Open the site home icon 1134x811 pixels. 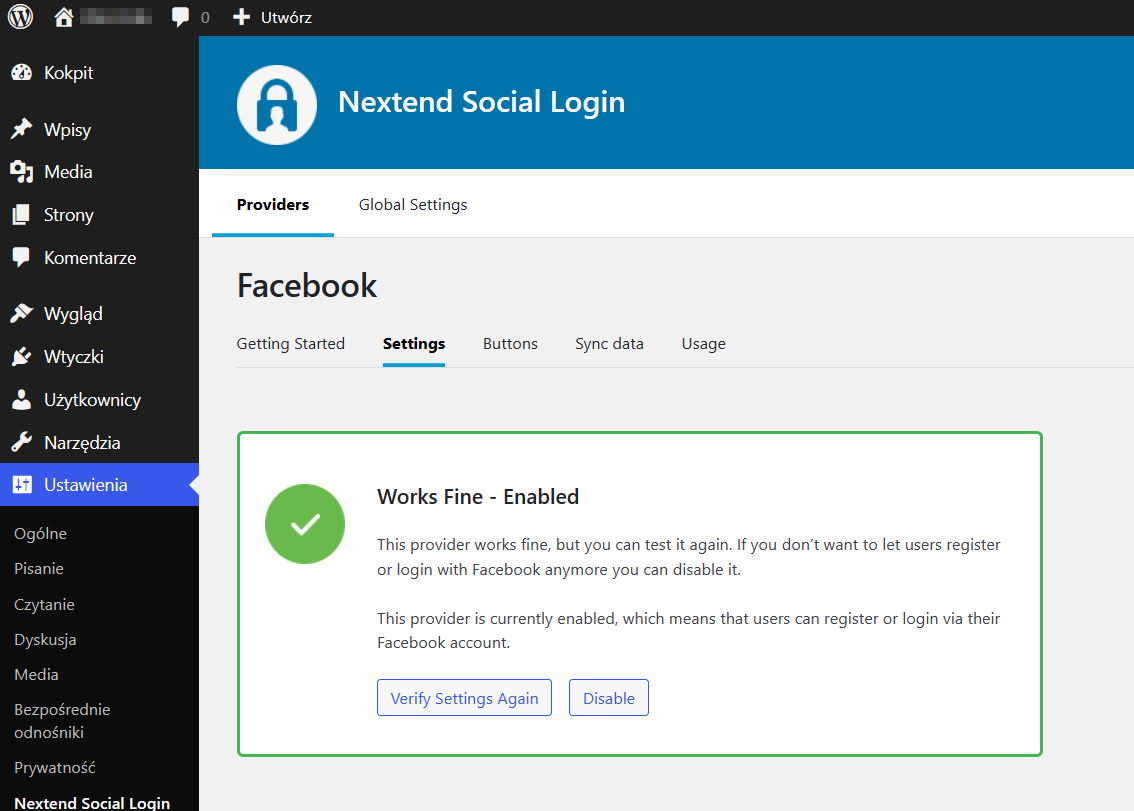(x=64, y=17)
